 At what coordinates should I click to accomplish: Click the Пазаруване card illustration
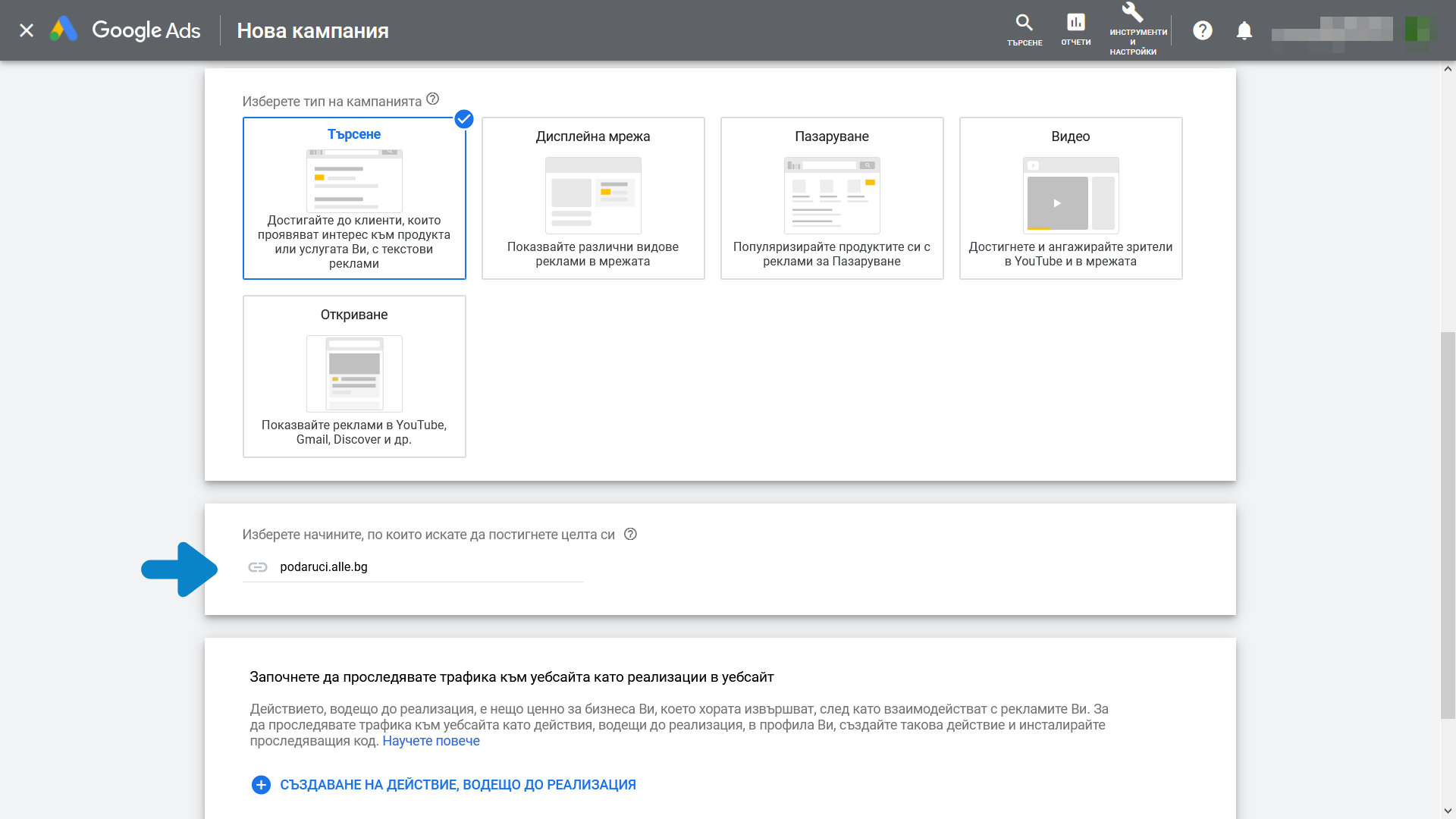point(832,195)
